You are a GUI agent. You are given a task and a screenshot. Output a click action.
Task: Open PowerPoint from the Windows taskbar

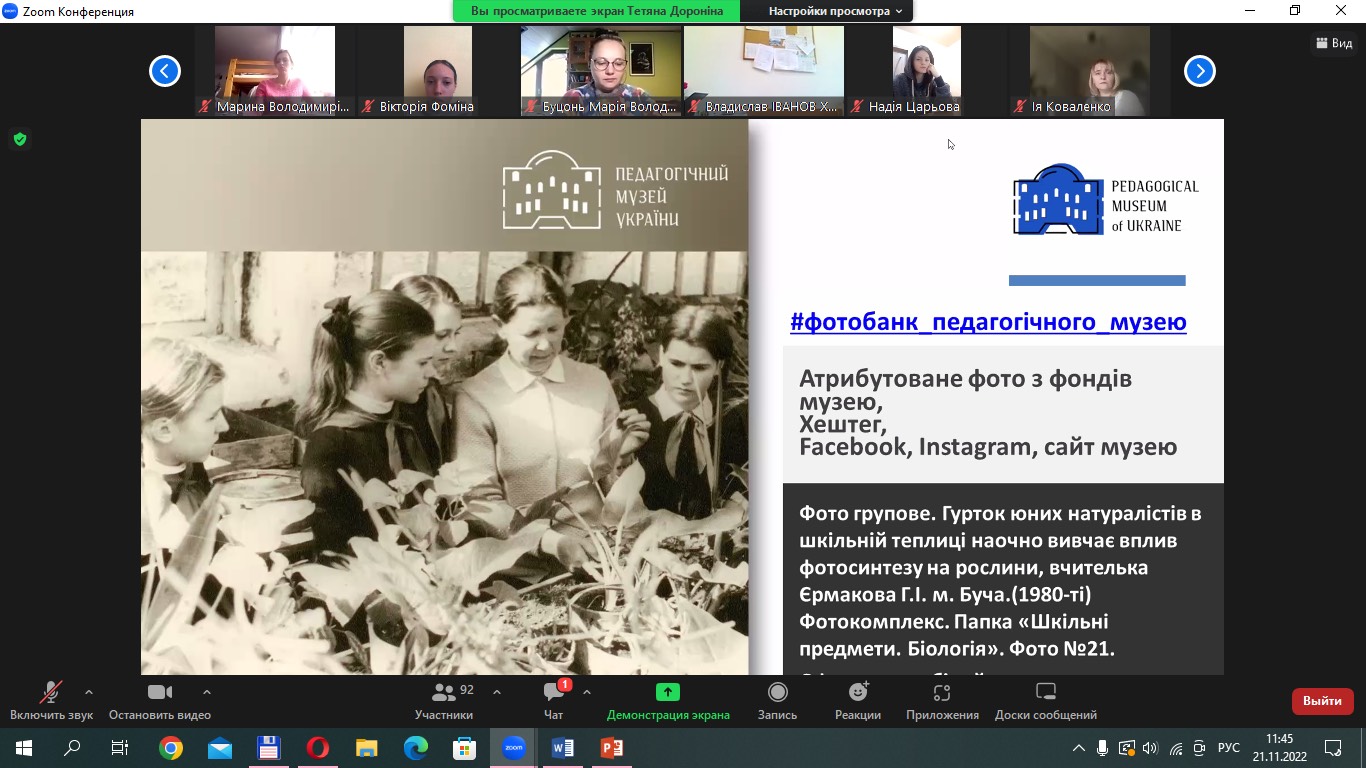[612, 748]
